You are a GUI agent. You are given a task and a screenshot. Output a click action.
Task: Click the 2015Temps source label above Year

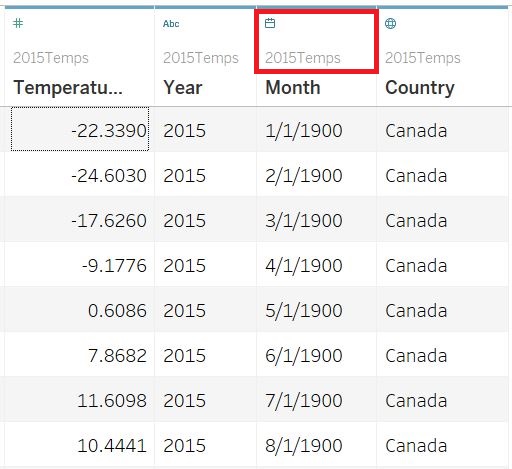(x=201, y=58)
